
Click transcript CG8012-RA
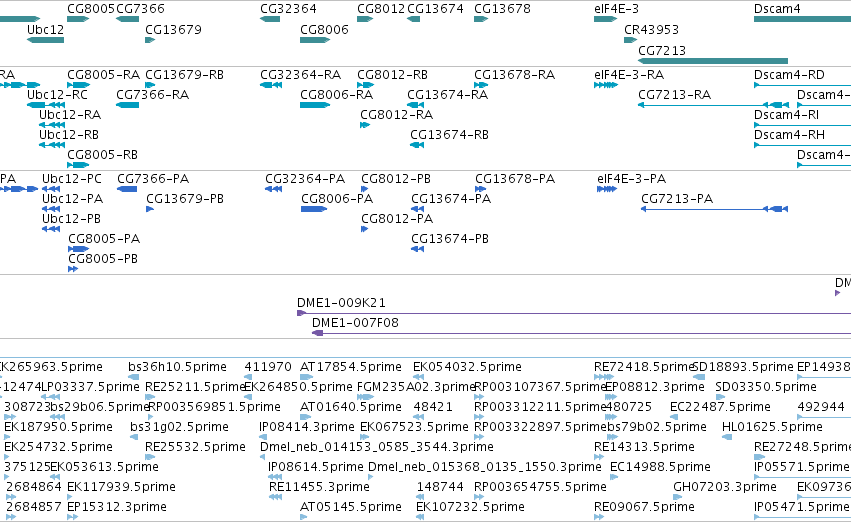pos(397,114)
